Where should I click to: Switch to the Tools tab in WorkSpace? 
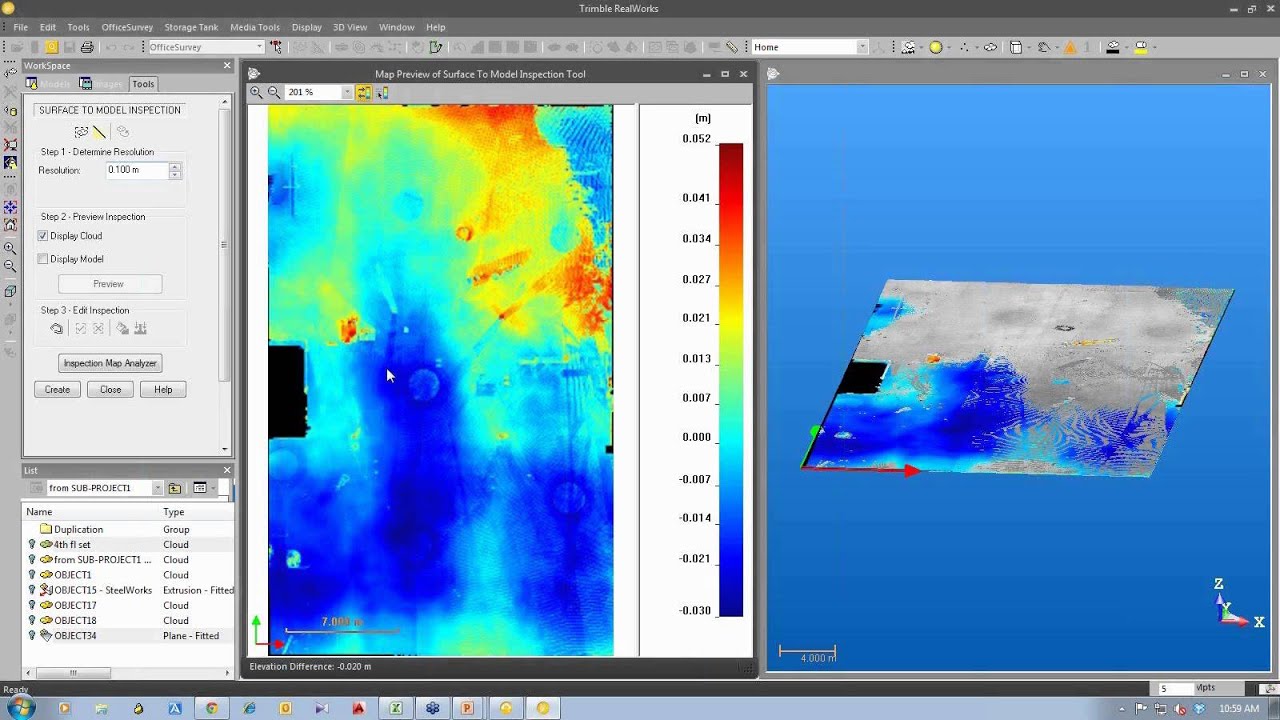pyautogui.click(x=143, y=84)
